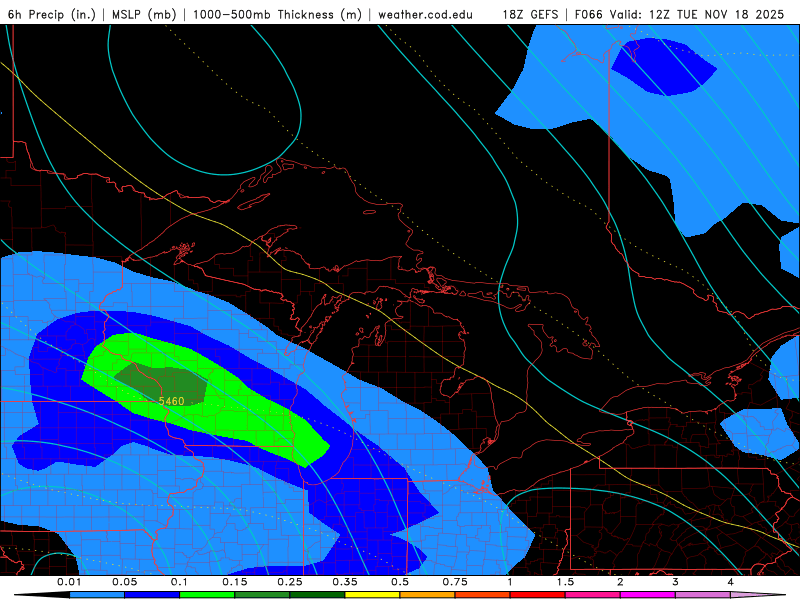
Task: Select the yellow 0.35–0.5 legend swatch
Action: 372,595
